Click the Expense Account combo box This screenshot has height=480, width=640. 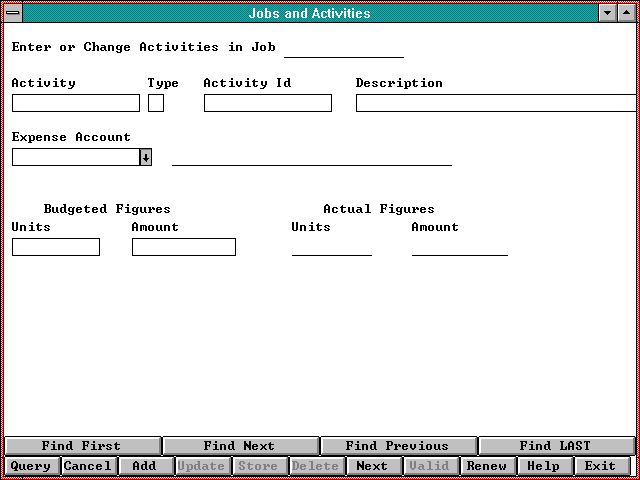point(75,157)
